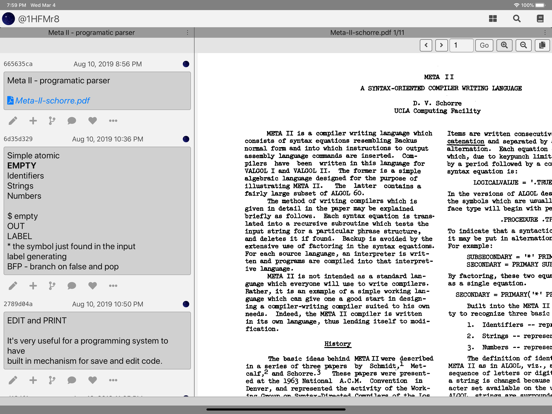552x414 pixels.
Task: Click the Go button for page number
Action: click(x=484, y=45)
